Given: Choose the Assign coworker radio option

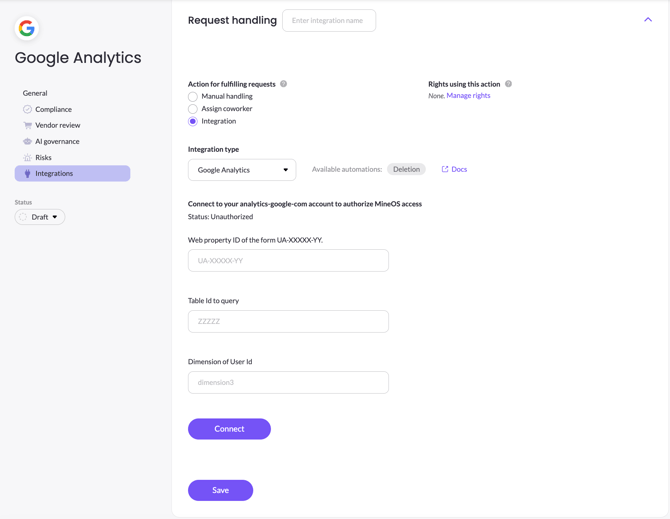Looking at the screenshot, I should 193,109.
